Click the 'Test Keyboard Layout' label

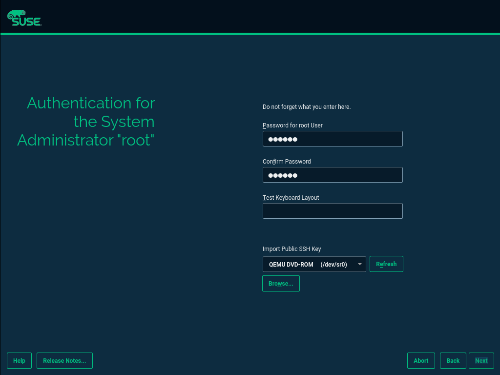[291, 197]
